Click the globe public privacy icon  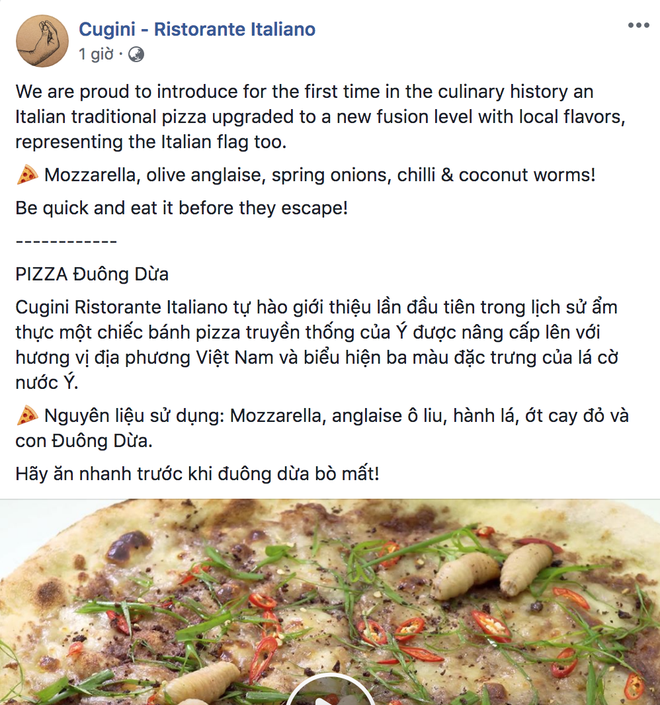136,54
